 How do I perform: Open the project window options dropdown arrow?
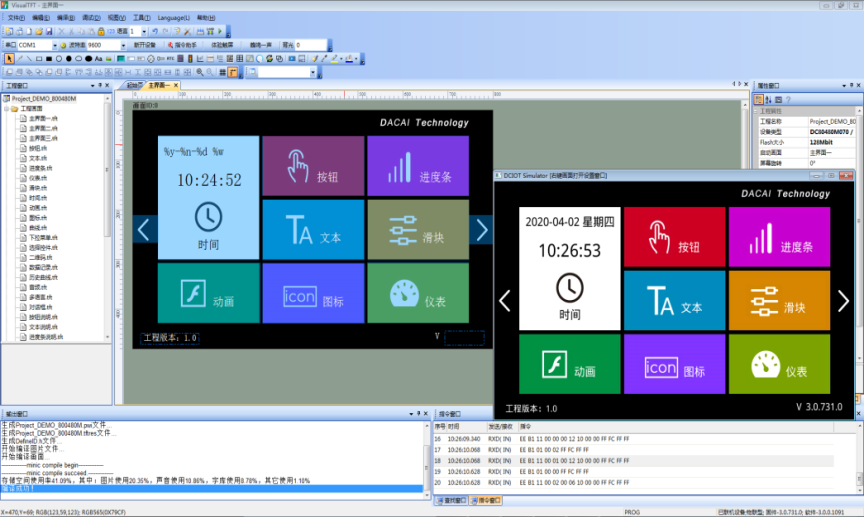click(93, 85)
